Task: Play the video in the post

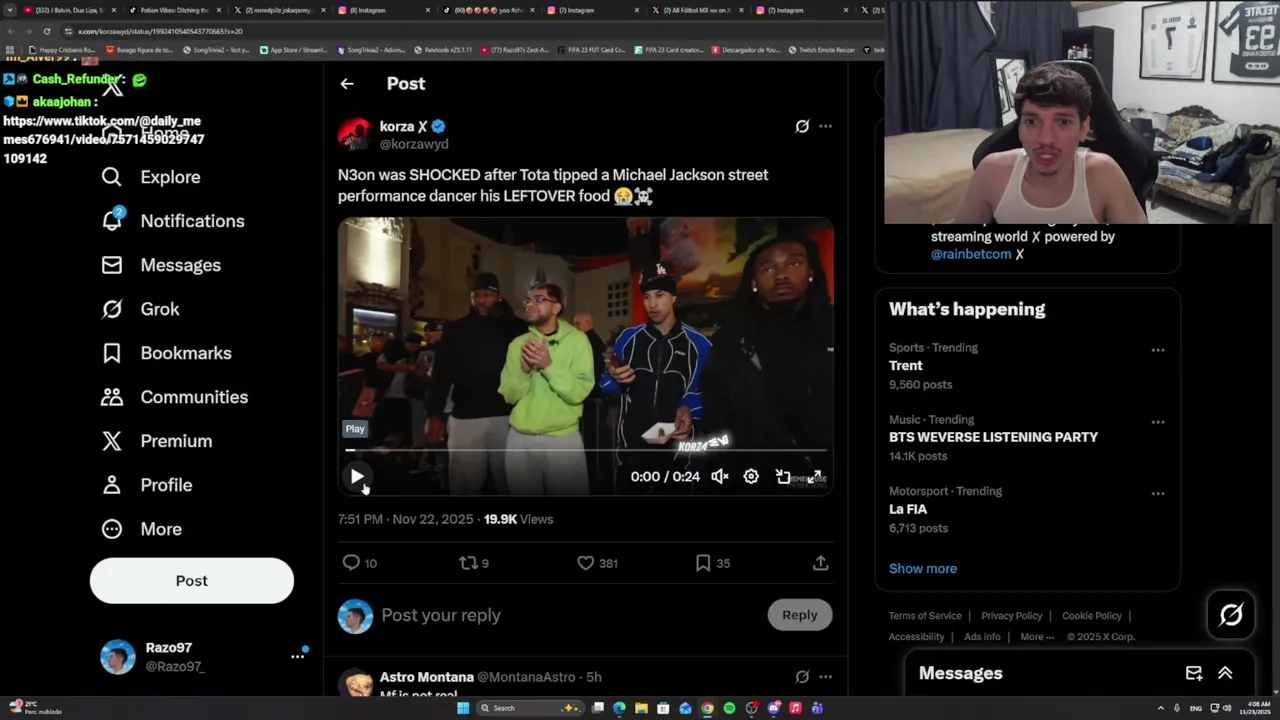Action: coord(357,477)
